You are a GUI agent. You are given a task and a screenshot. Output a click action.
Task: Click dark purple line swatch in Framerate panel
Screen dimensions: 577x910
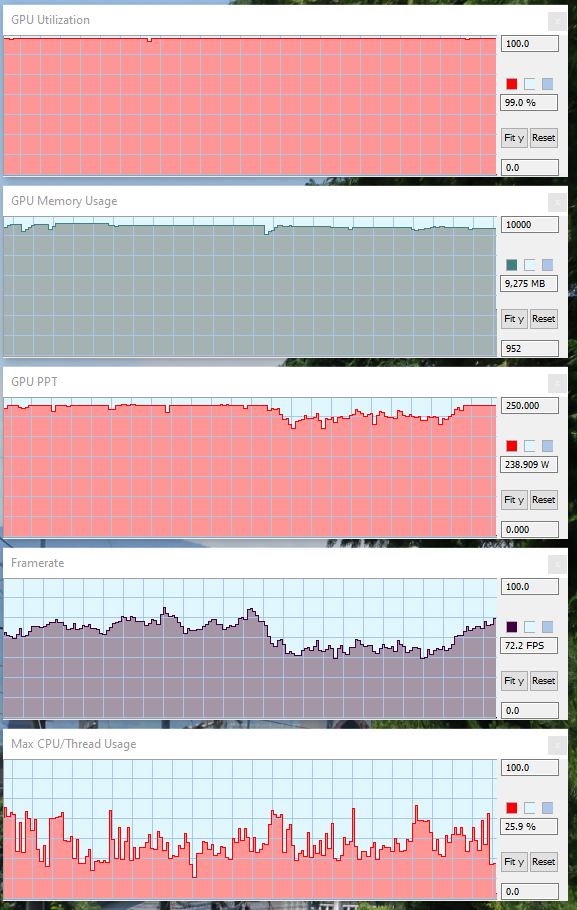tap(511, 627)
